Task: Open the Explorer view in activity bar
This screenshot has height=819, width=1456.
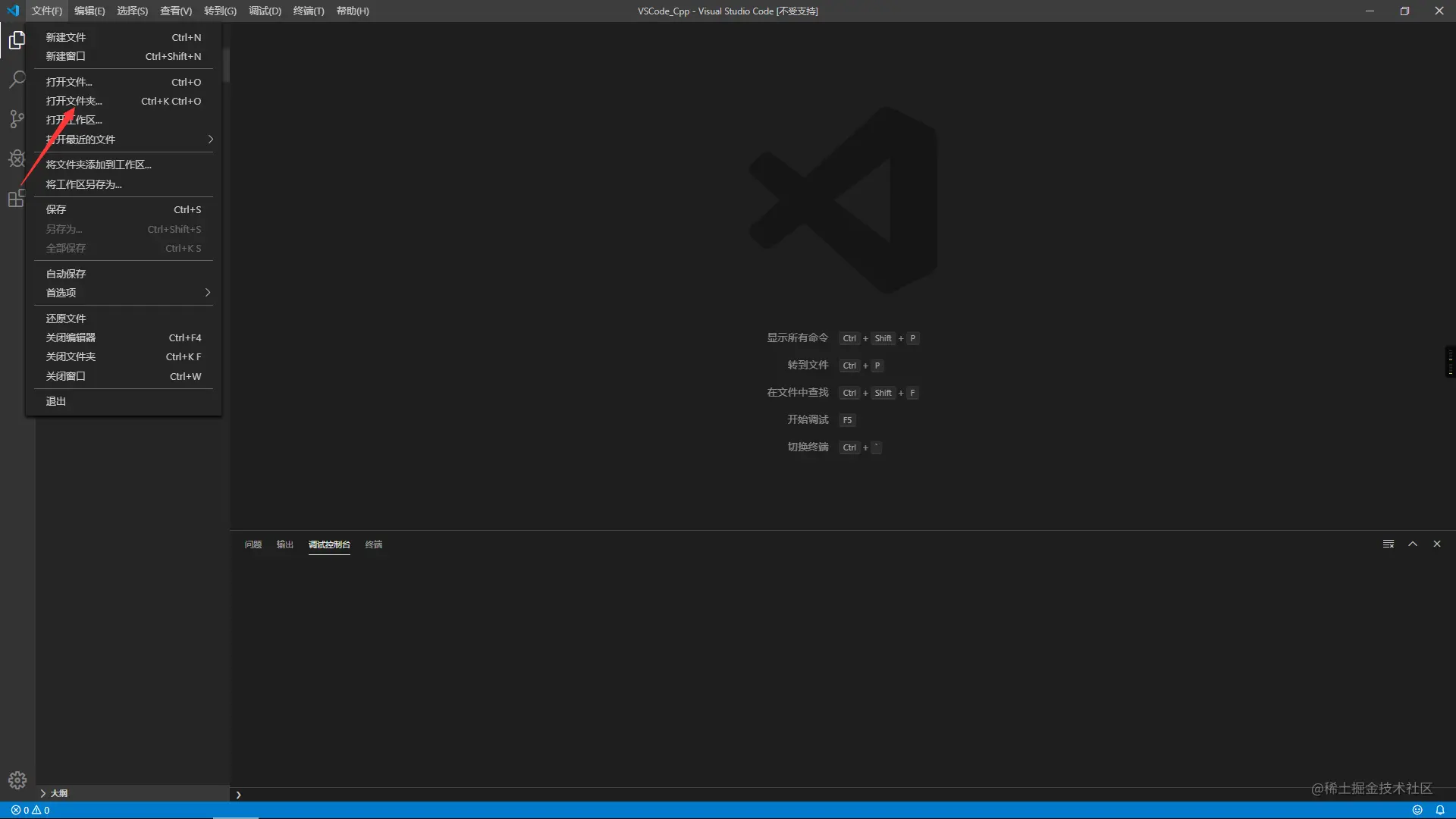Action: (17, 40)
